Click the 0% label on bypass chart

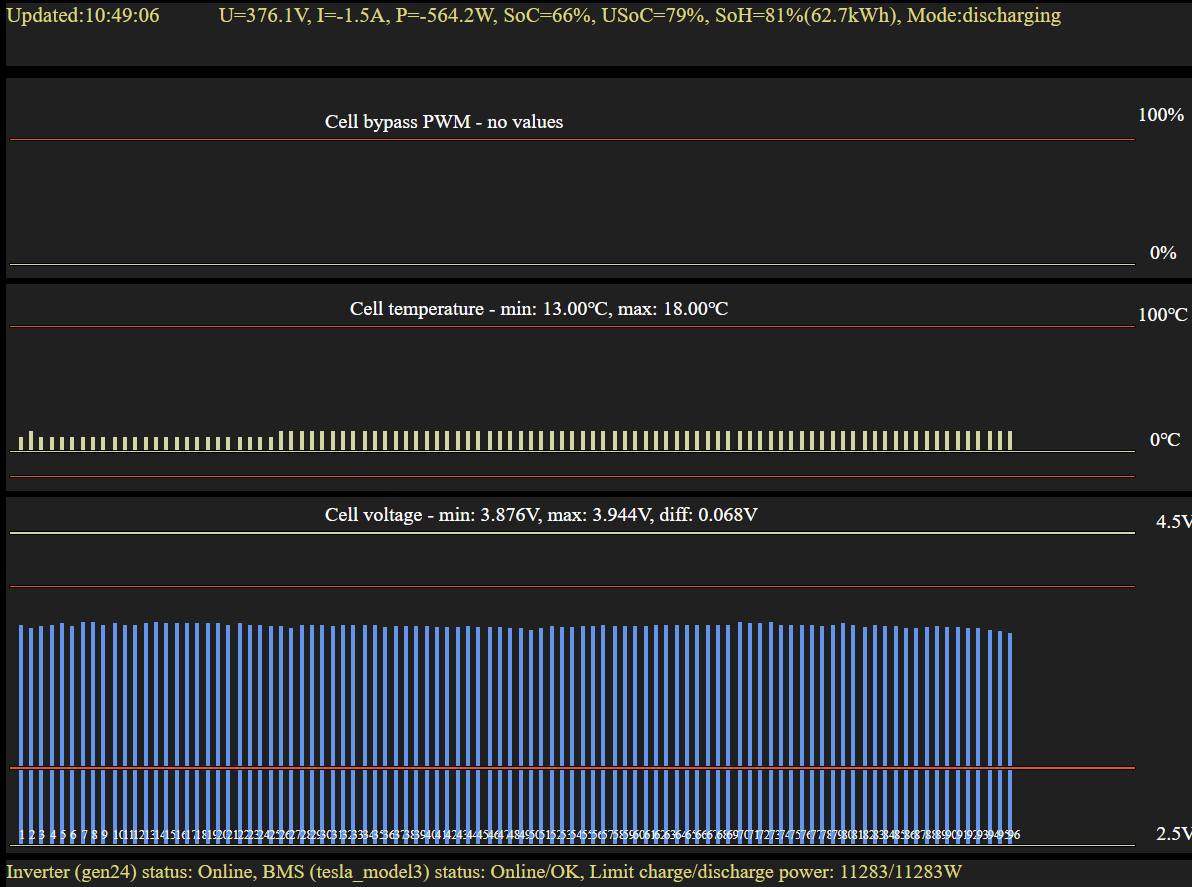click(x=1162, y=253)
